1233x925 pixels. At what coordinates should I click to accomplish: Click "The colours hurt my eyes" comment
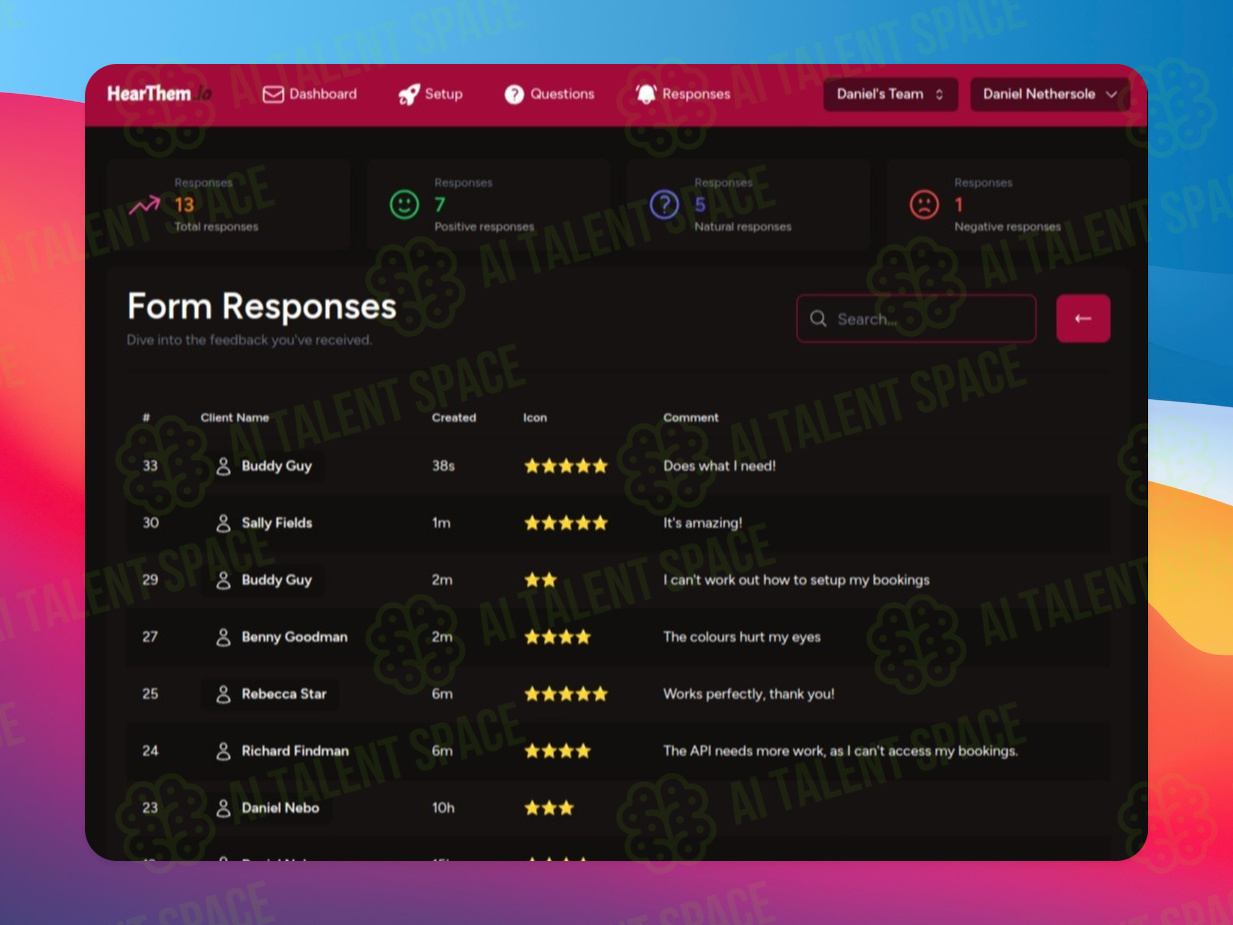pos(742,637)
